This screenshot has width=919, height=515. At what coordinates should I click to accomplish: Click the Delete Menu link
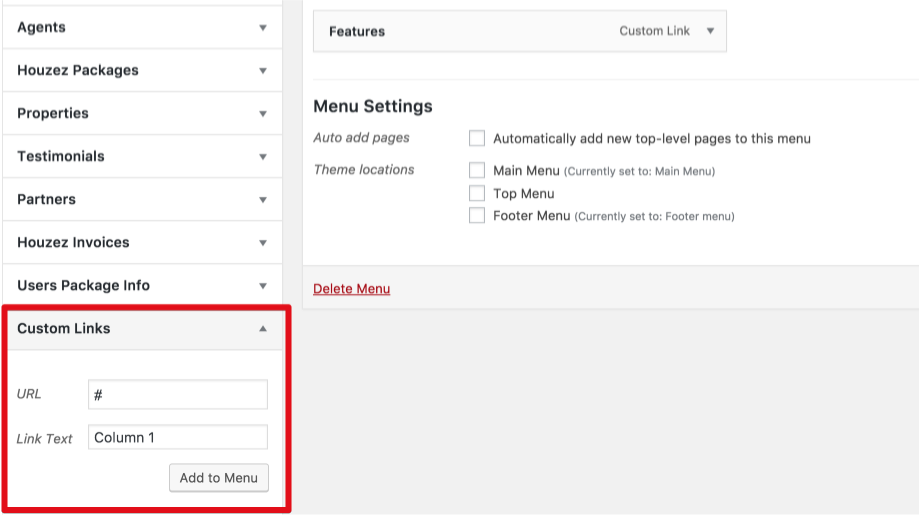click(352, 289)
